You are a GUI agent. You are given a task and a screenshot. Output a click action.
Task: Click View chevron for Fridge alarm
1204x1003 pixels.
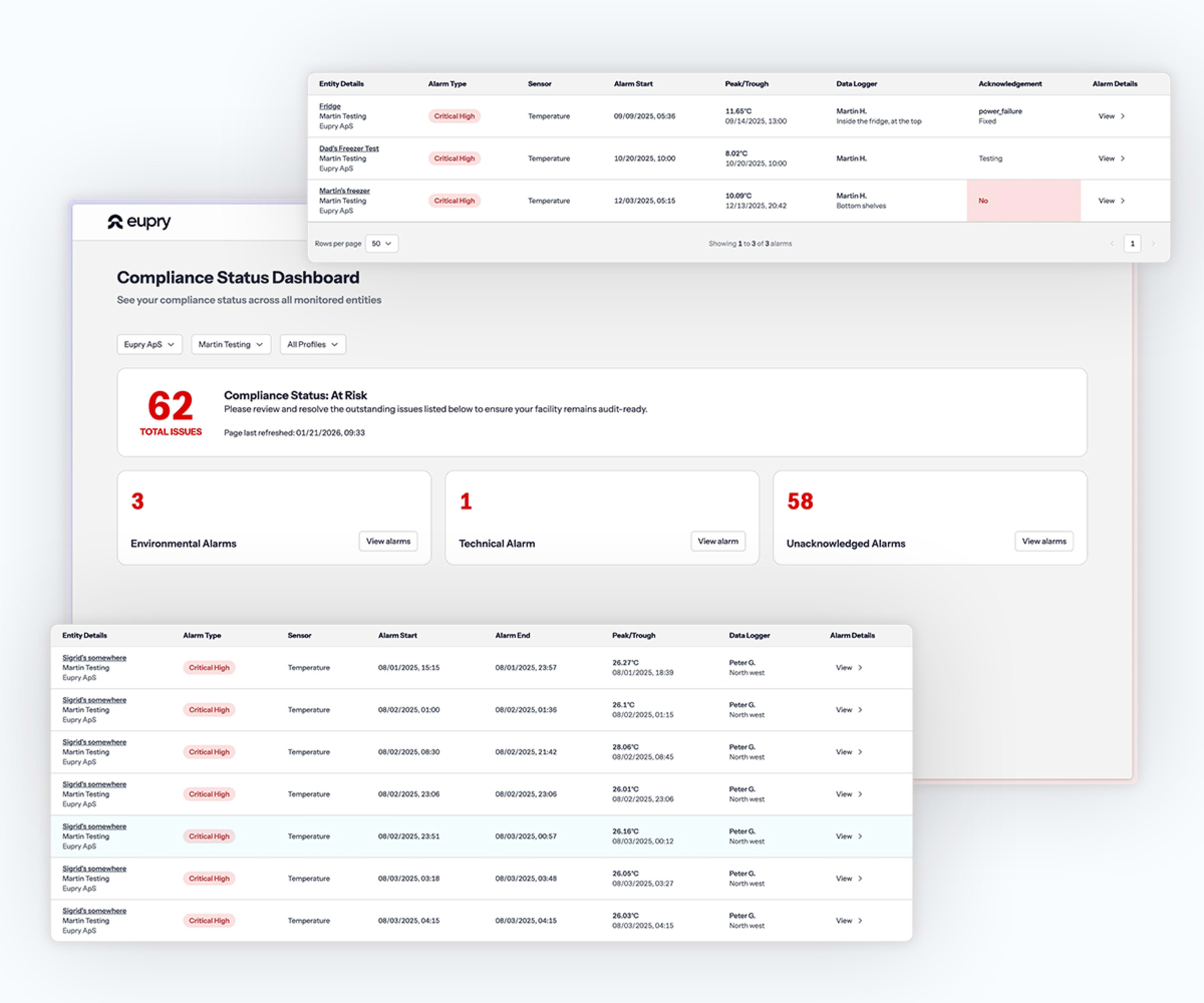tap(1122, 116)
